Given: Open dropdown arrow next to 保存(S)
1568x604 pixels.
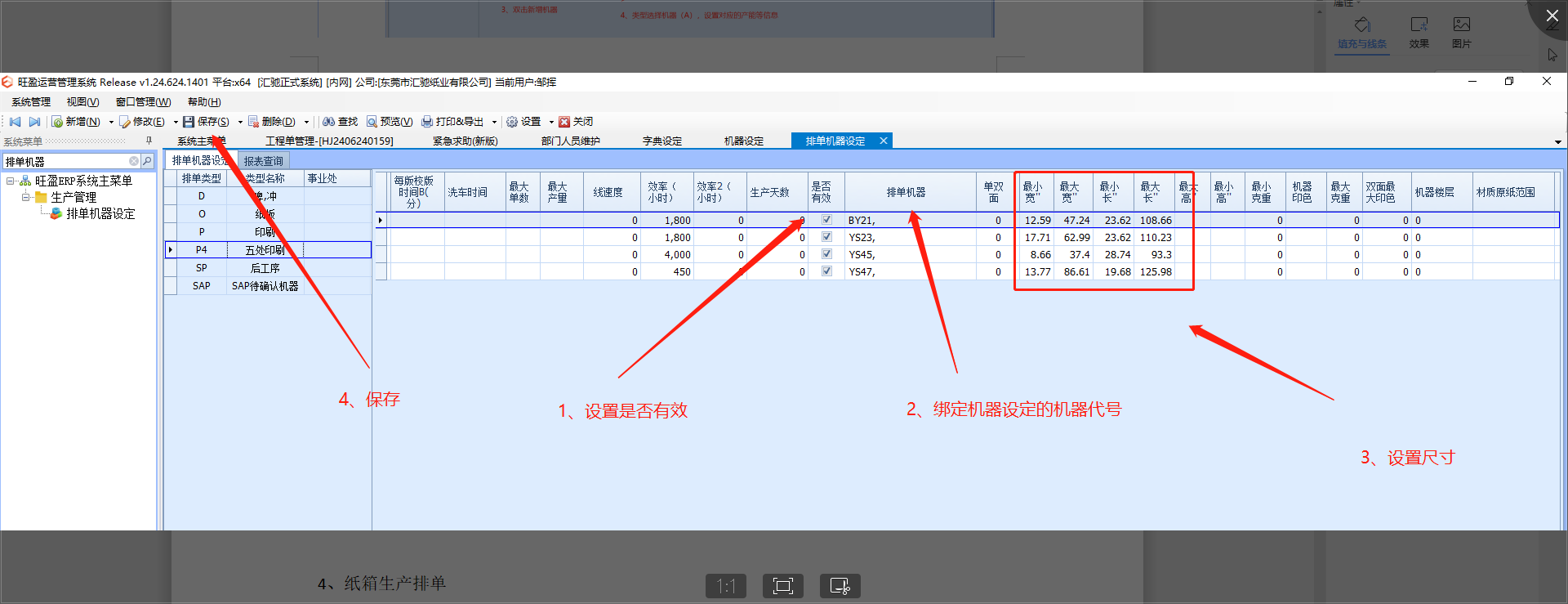Looking at the screenshot, I should (x=240, y=122).
